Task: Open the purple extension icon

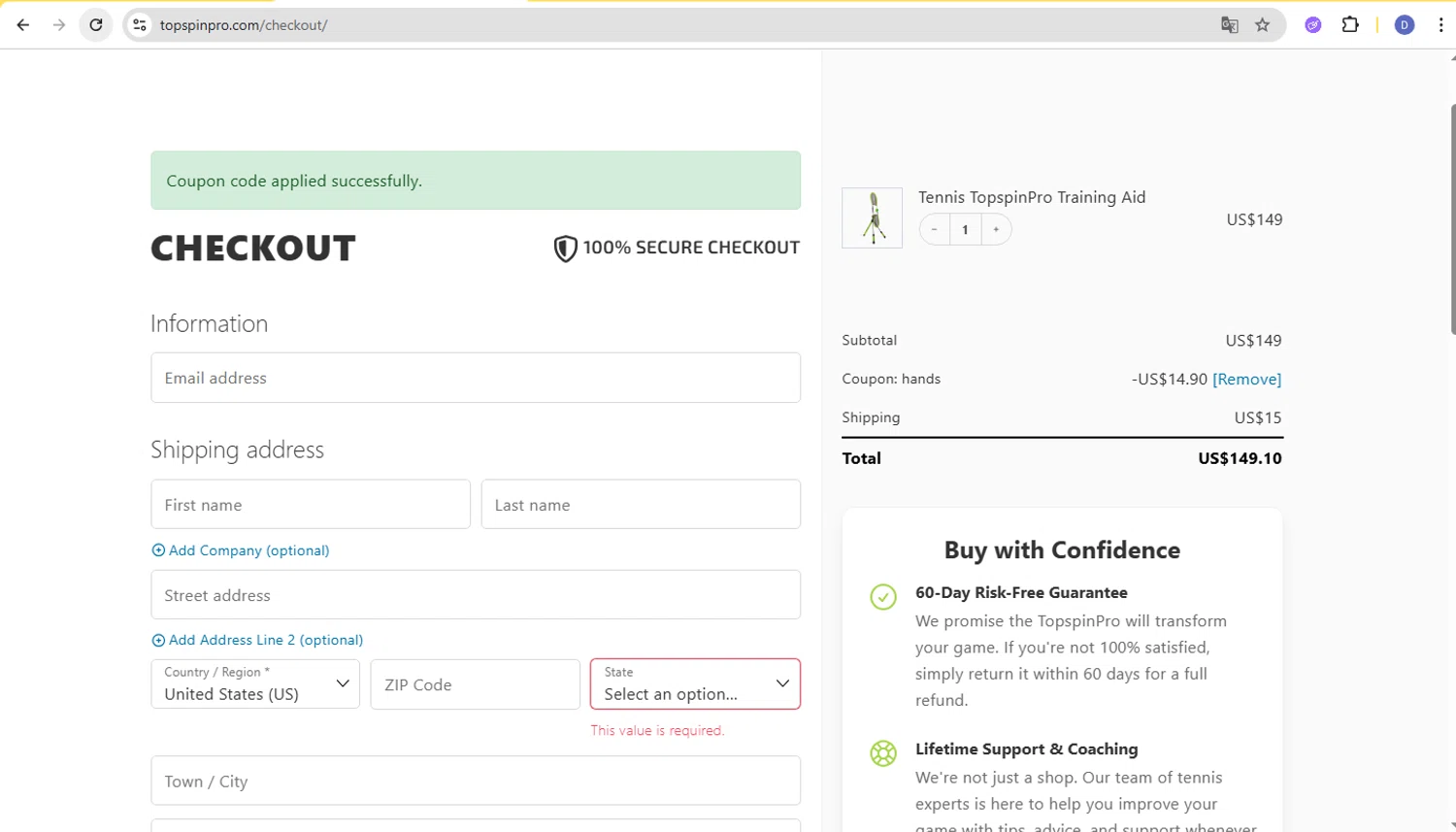Action: [x=1313, y=25]
